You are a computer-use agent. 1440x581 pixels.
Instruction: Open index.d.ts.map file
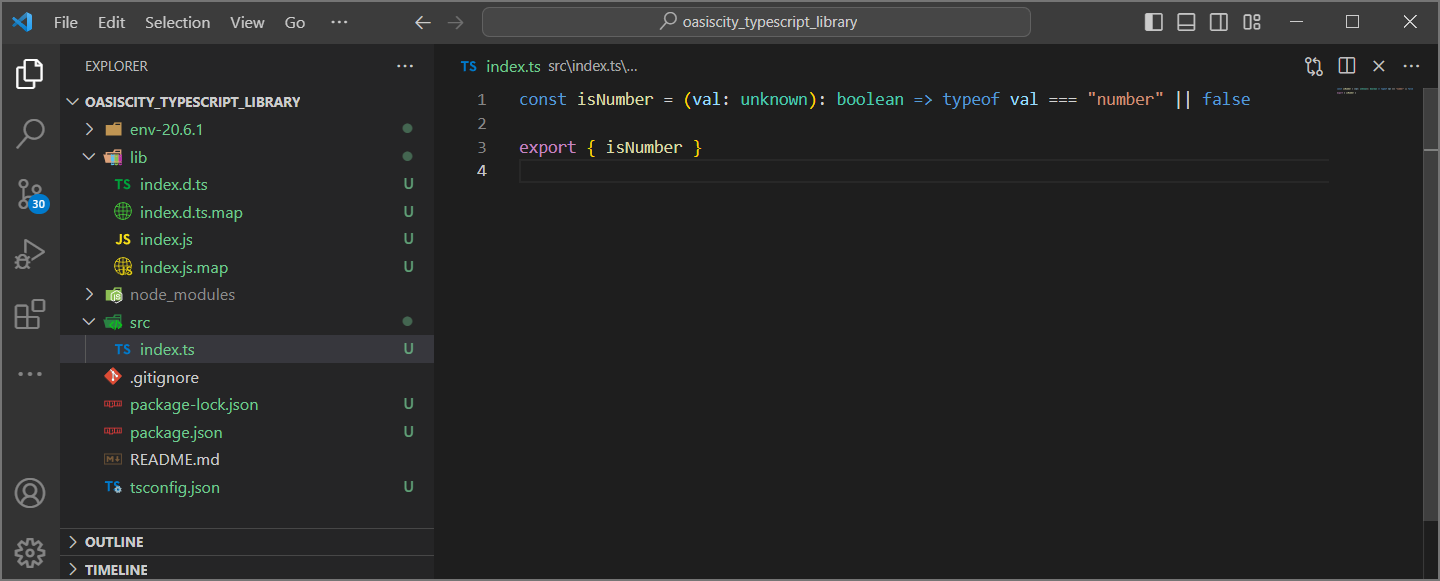[247, 212]
